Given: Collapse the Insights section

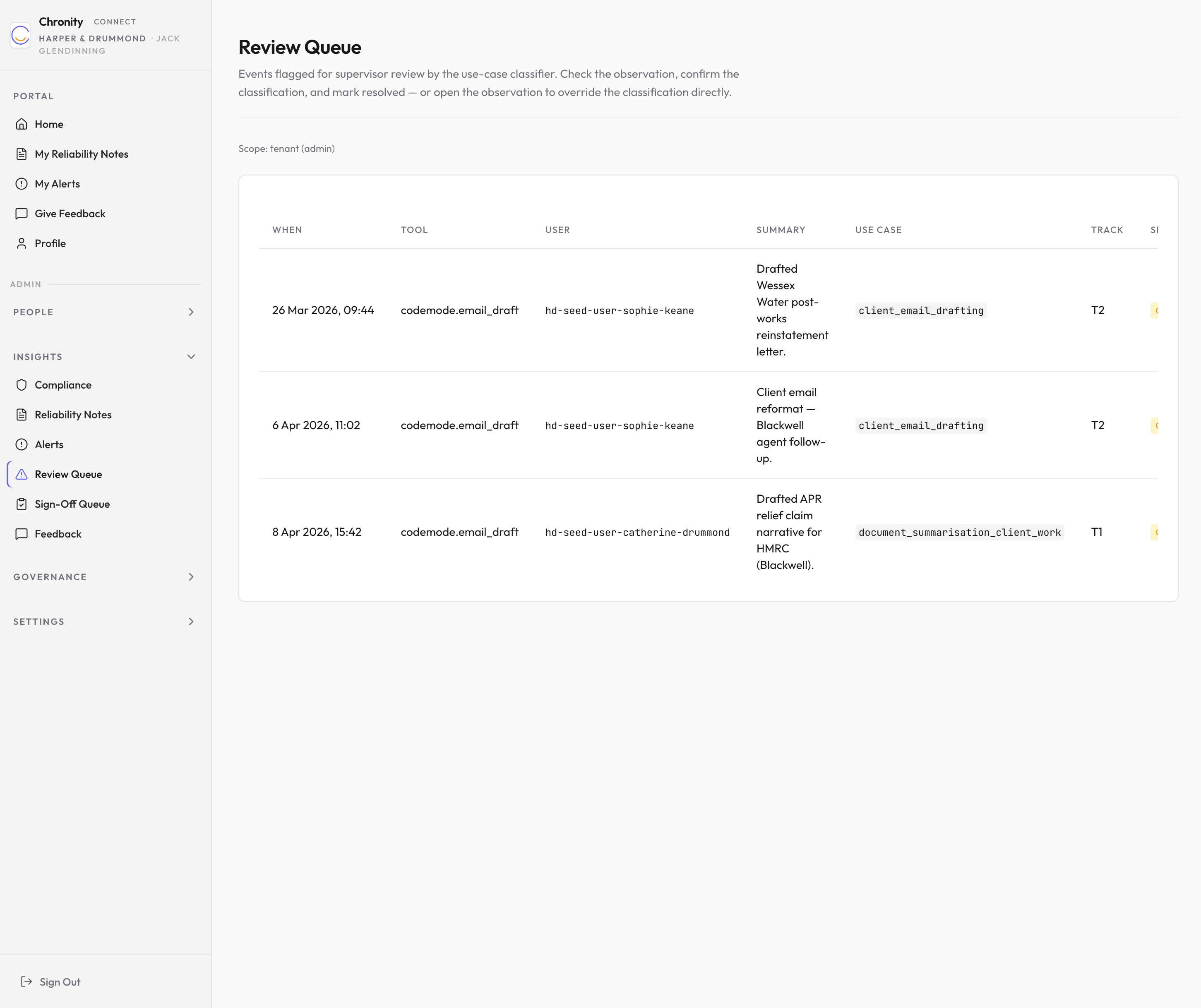Looking at the screenshot, I should 191,356.
